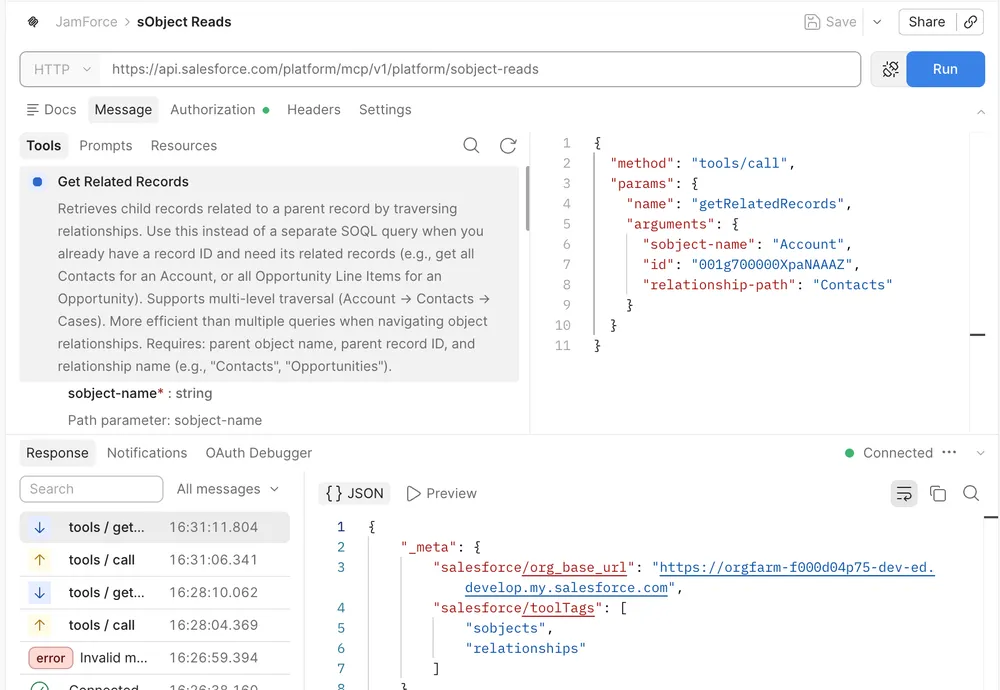Image resolution: width=1000 pixels, height=690 pixels.
Task: Click outgoing arrow icon at 16:28:04.369
Action: 40,625
